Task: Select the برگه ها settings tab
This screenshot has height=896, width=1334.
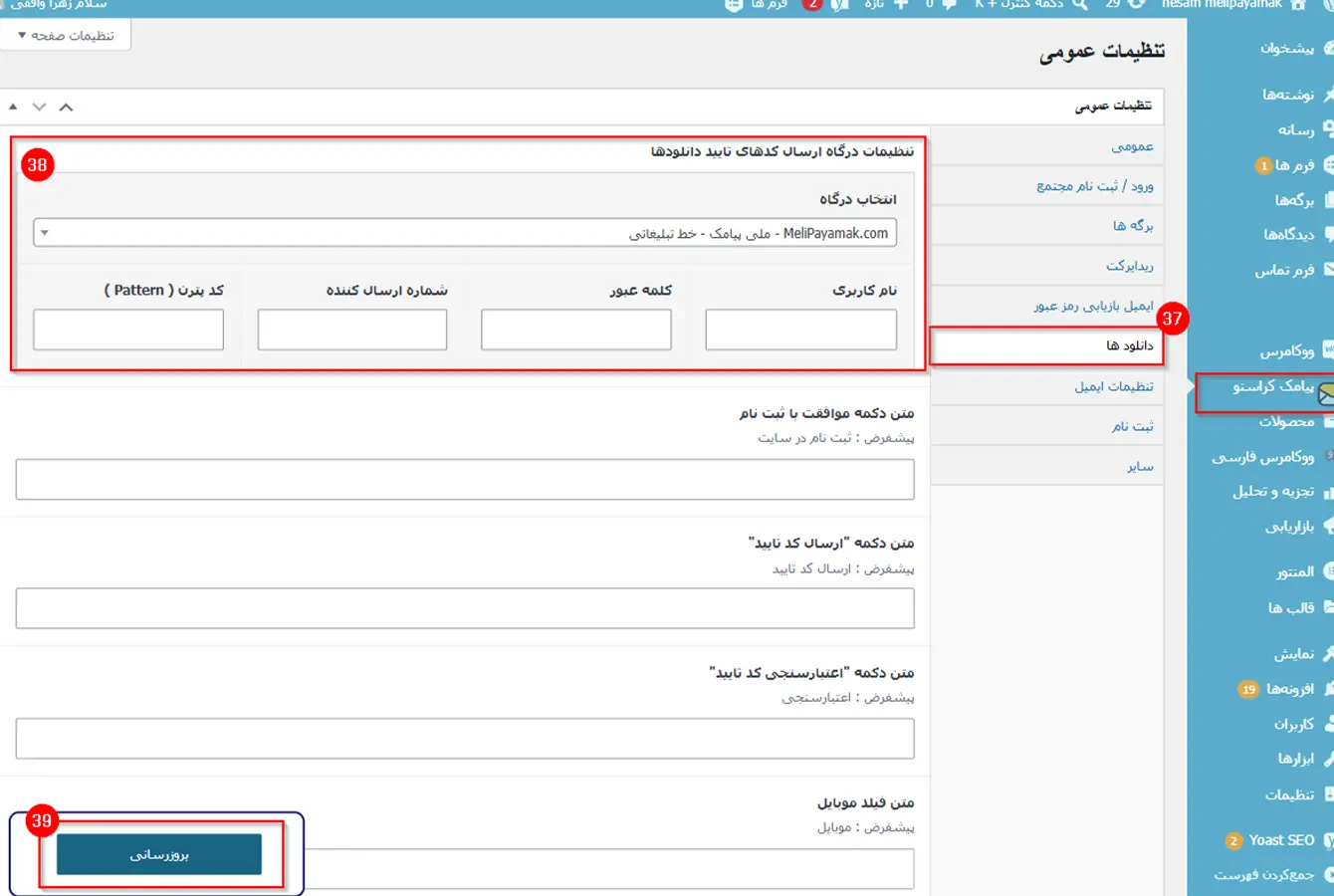Action: tap(1046, 226)
